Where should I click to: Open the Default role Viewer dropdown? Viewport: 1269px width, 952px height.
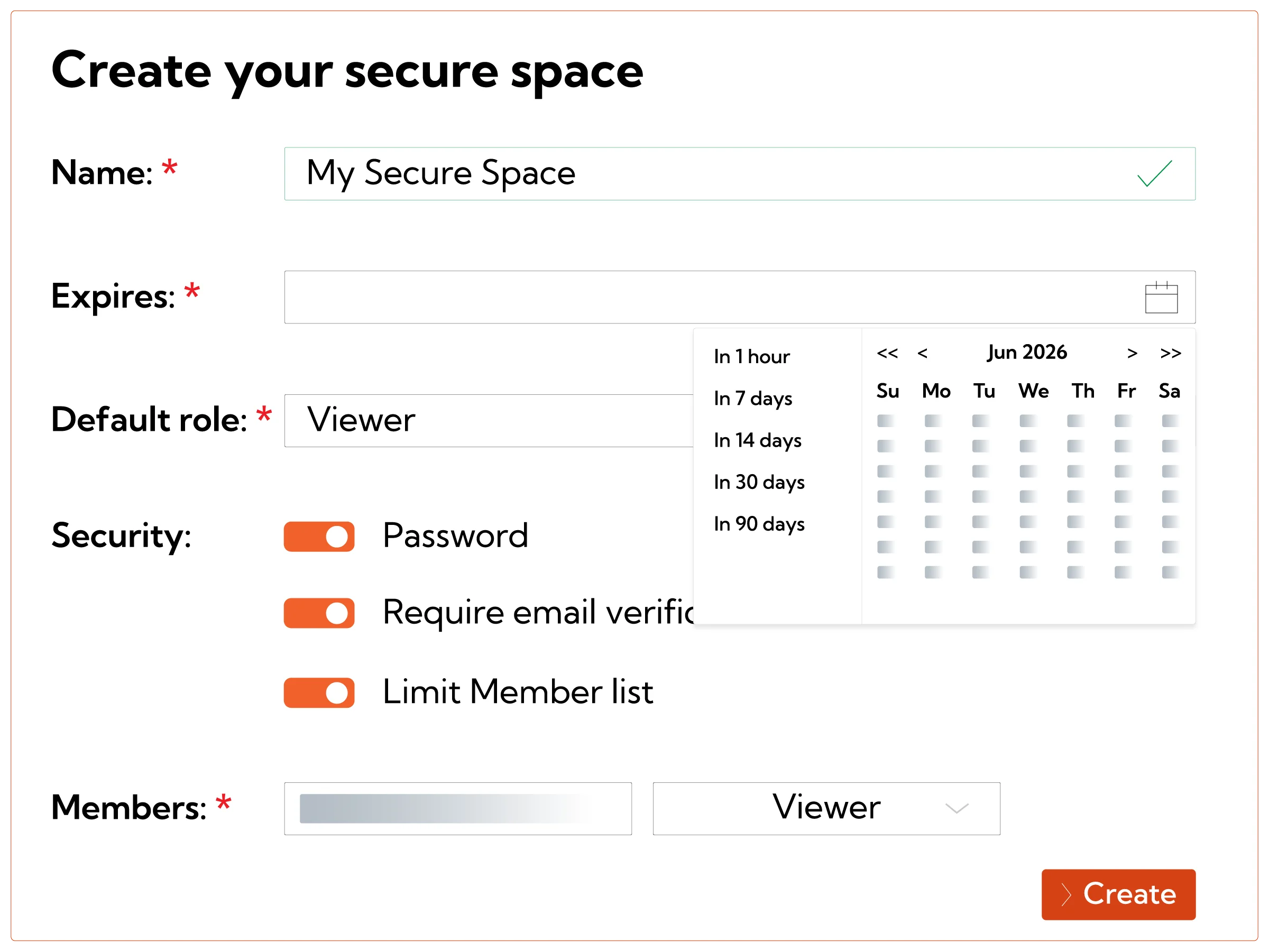tap(489, 420)
